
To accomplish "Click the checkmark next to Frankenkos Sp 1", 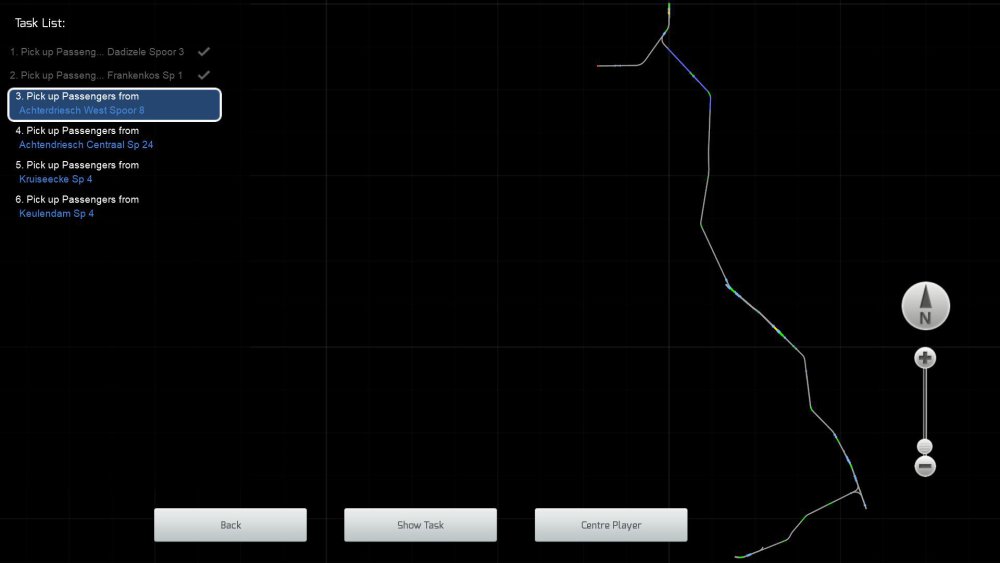I will (x=204, y=75).
